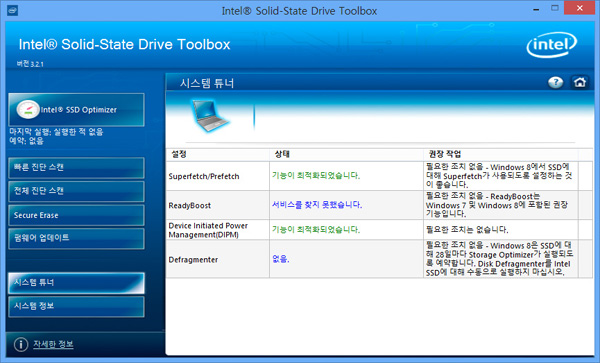Screen dimensions: 600x363
Task: Select the Defragmenter row
Action: pos(379,259)
